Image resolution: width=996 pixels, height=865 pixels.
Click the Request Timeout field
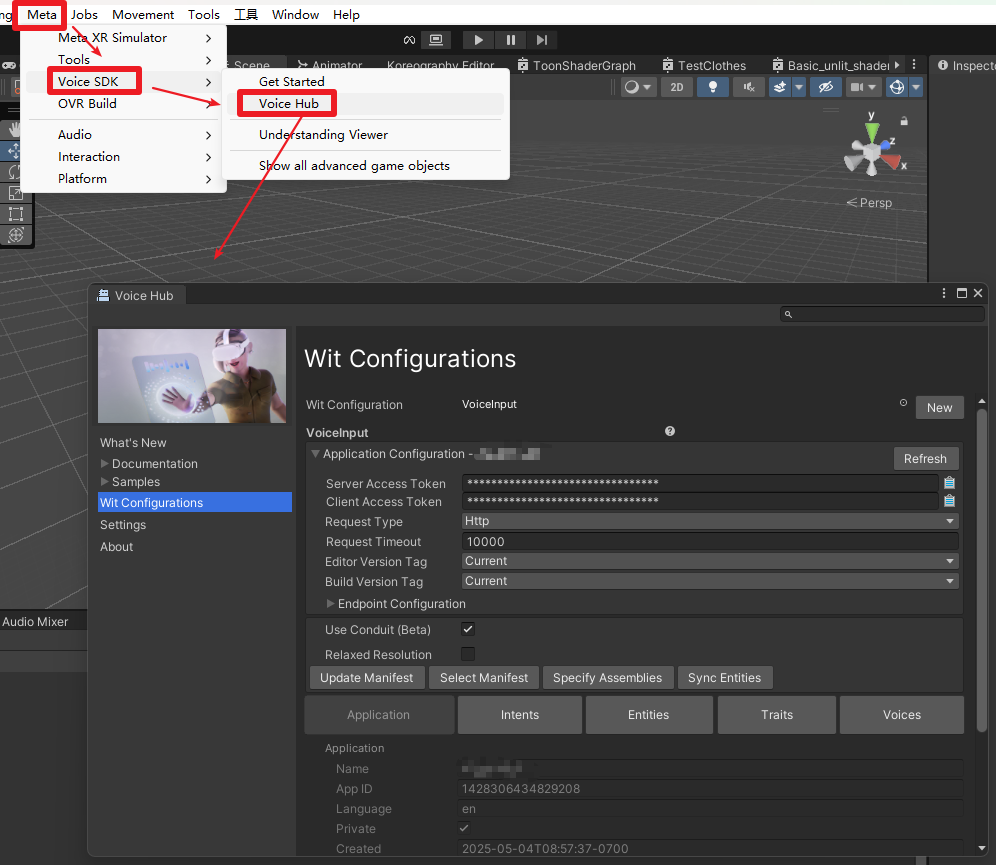[x=710, y=542]
